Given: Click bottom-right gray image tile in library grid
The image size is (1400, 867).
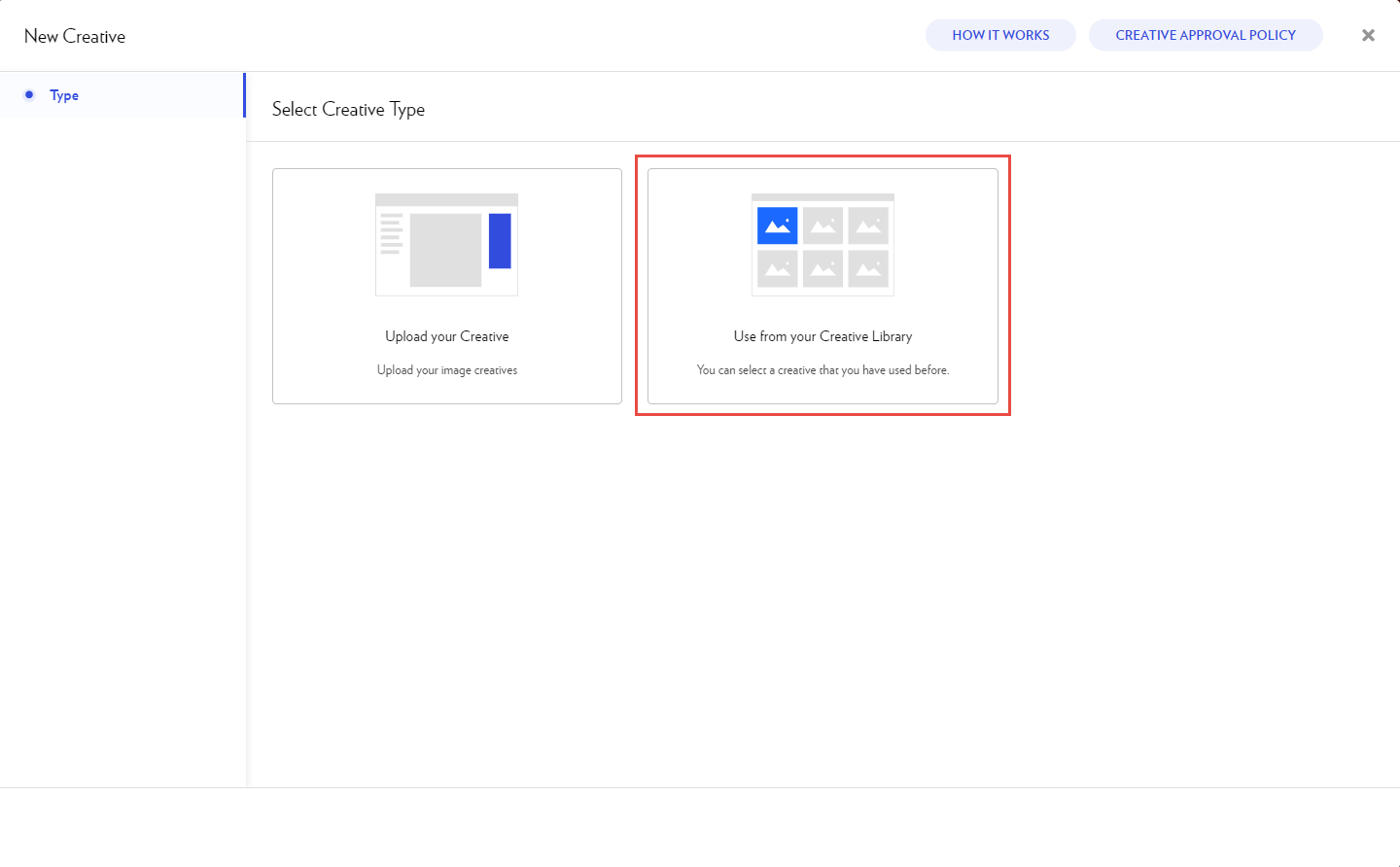Looking at the screenshot, I should (868, 268).
